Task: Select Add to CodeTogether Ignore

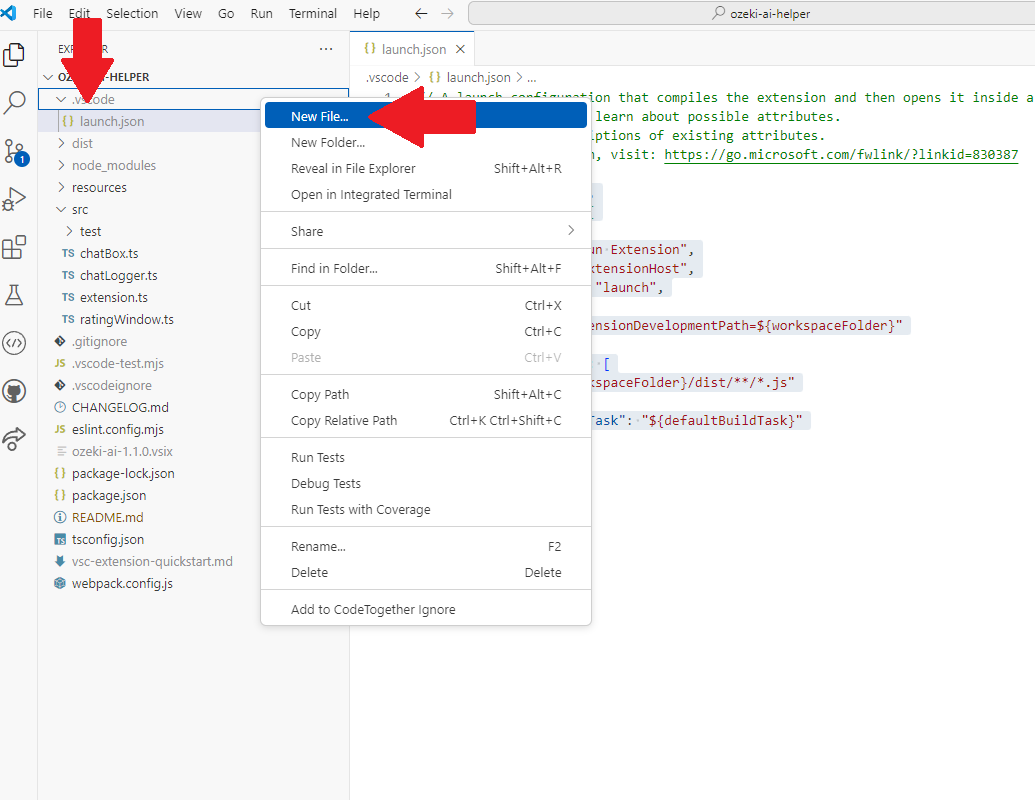Action: (x=426, y=610)
